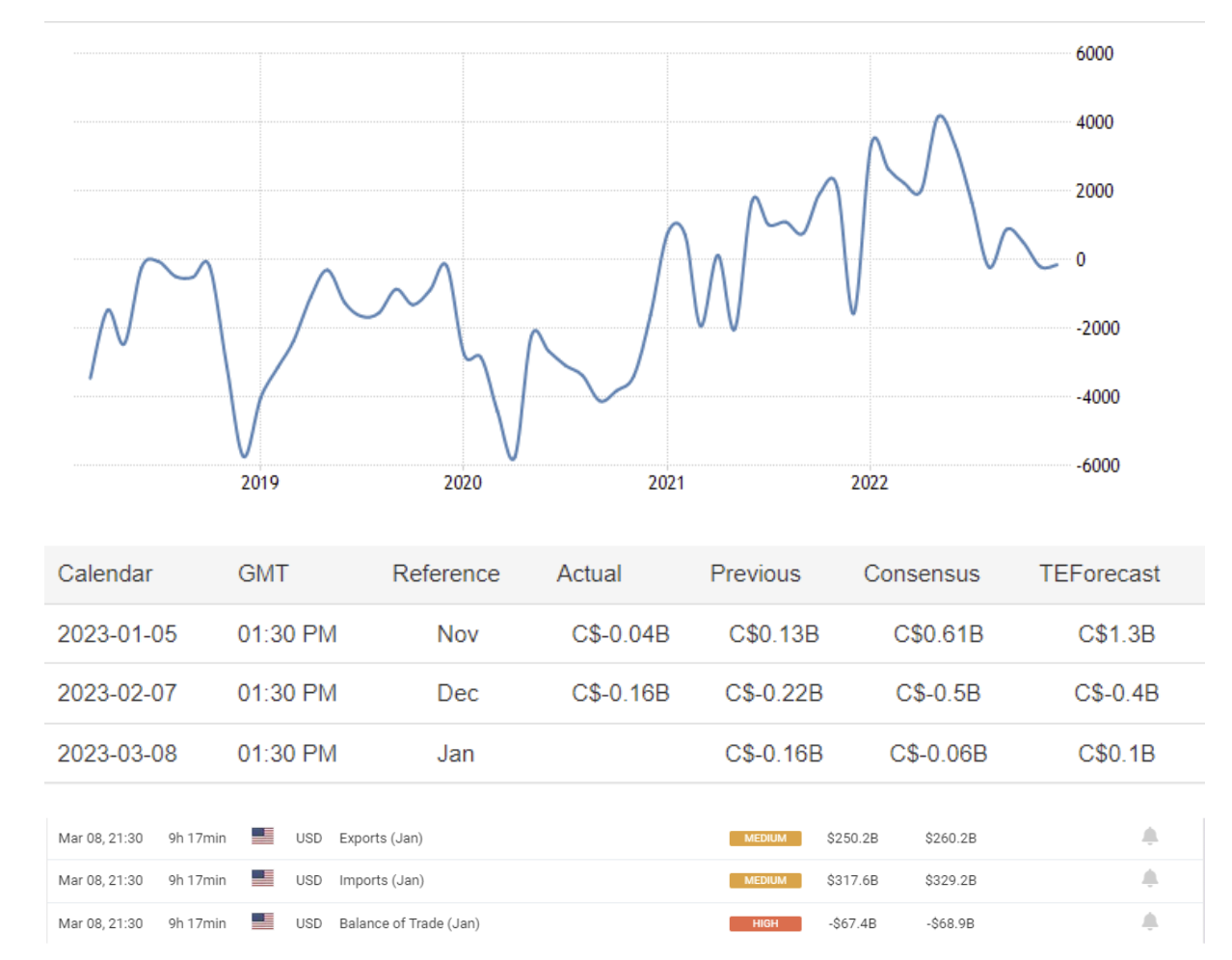Open the Imports (Jan) event
This screenshot has height=960, width=1232.
[x=381, y=881]
